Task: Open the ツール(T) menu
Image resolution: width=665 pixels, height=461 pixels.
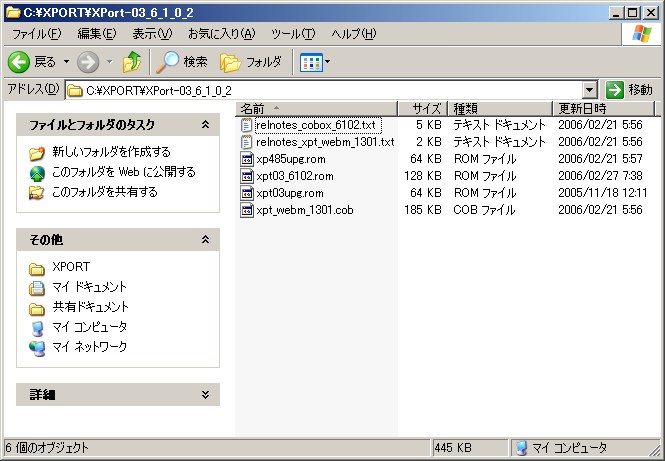Action: (x=293, y=34)
